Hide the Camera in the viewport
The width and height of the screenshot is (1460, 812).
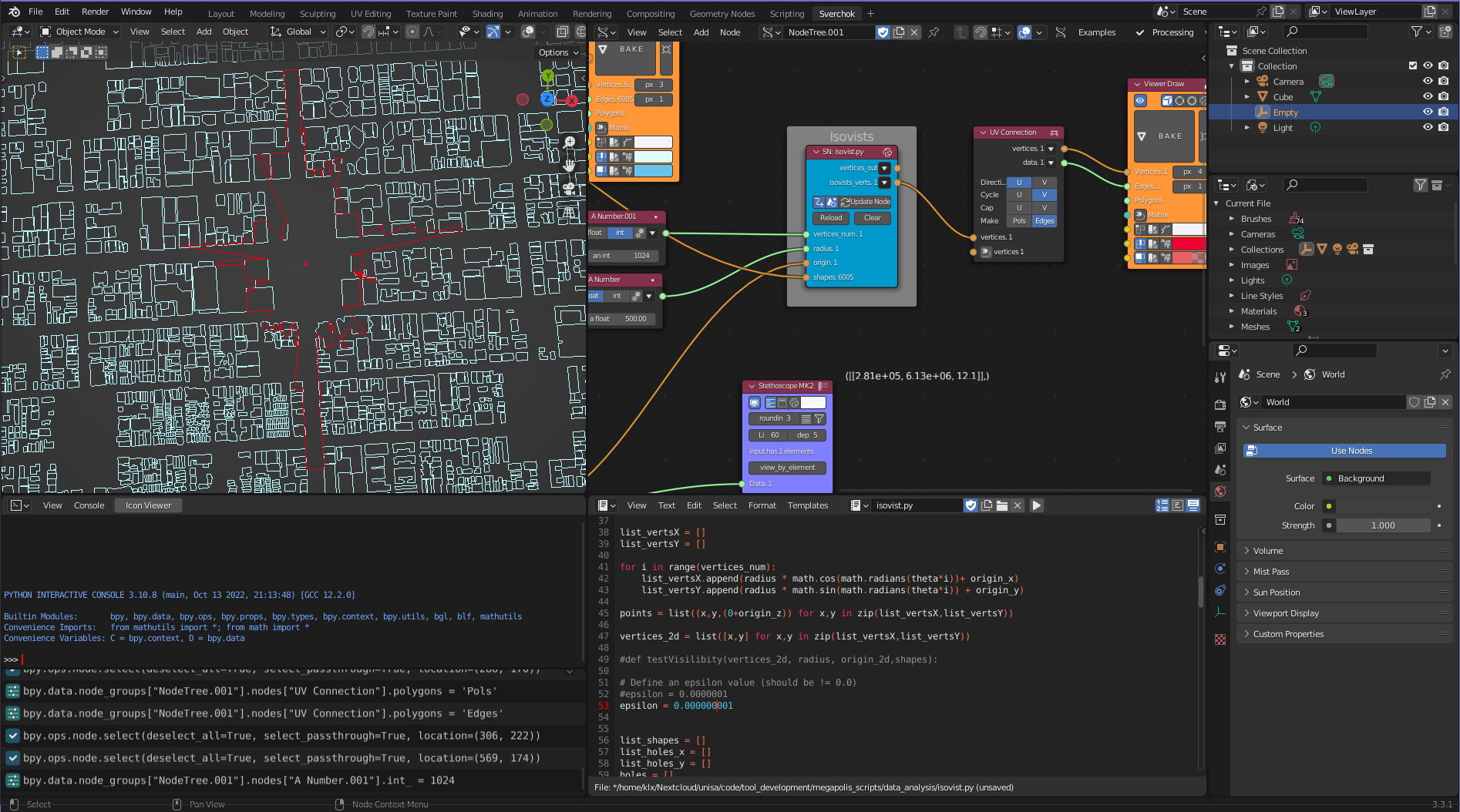pos(1428,81)
